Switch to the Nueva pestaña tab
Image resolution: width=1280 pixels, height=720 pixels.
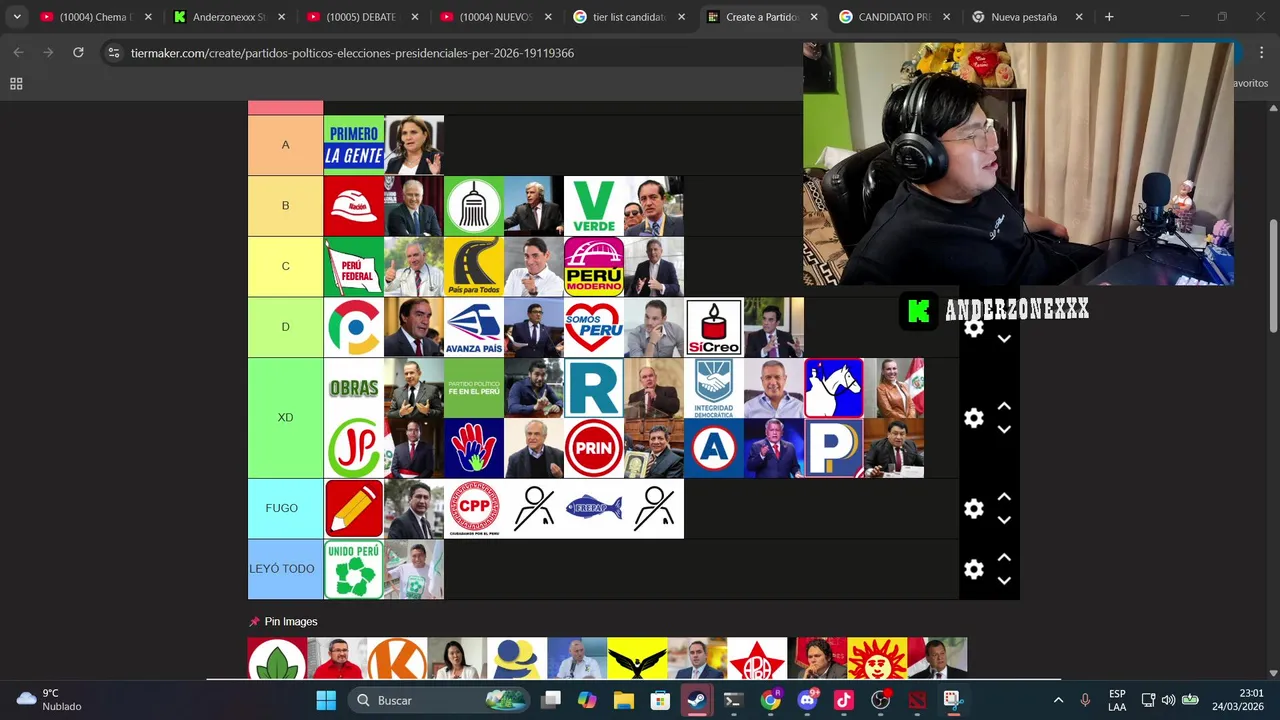[x=1028, y=17]
